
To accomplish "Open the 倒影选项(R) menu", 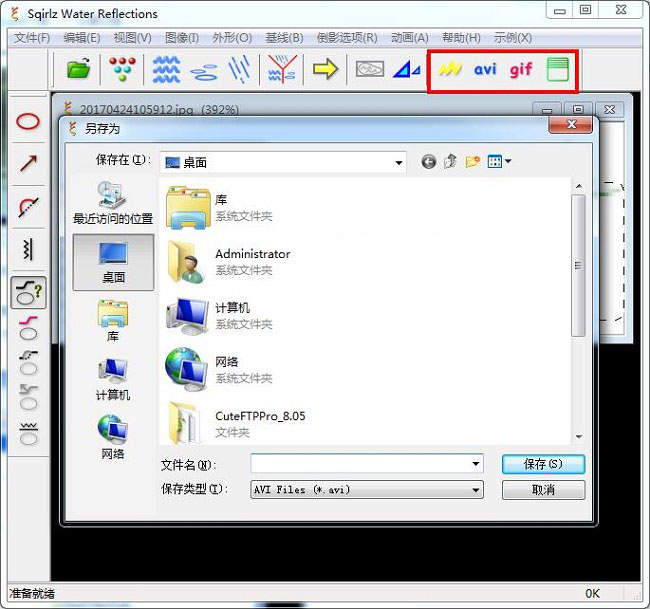I will pos(347,38).
